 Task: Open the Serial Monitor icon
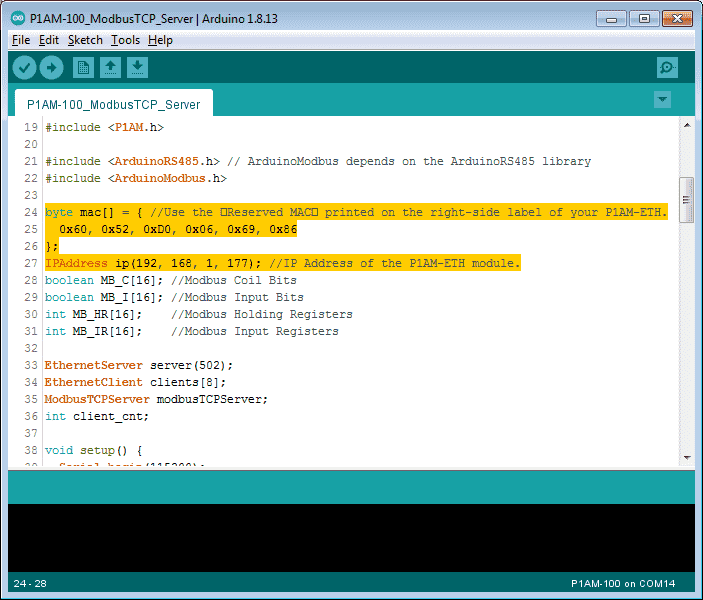[x=667, y=68]
